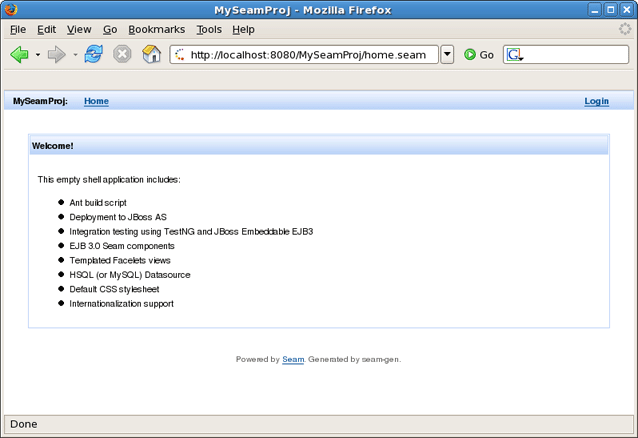Click the MySeamProj: header label
638x438 pixels.
40,101
